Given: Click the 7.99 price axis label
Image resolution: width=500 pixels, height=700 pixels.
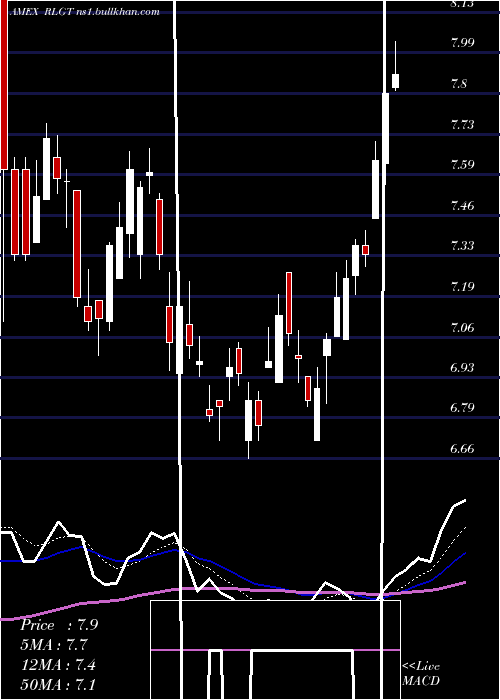Looking at the screenshot, I should click(x=463, y=43).
